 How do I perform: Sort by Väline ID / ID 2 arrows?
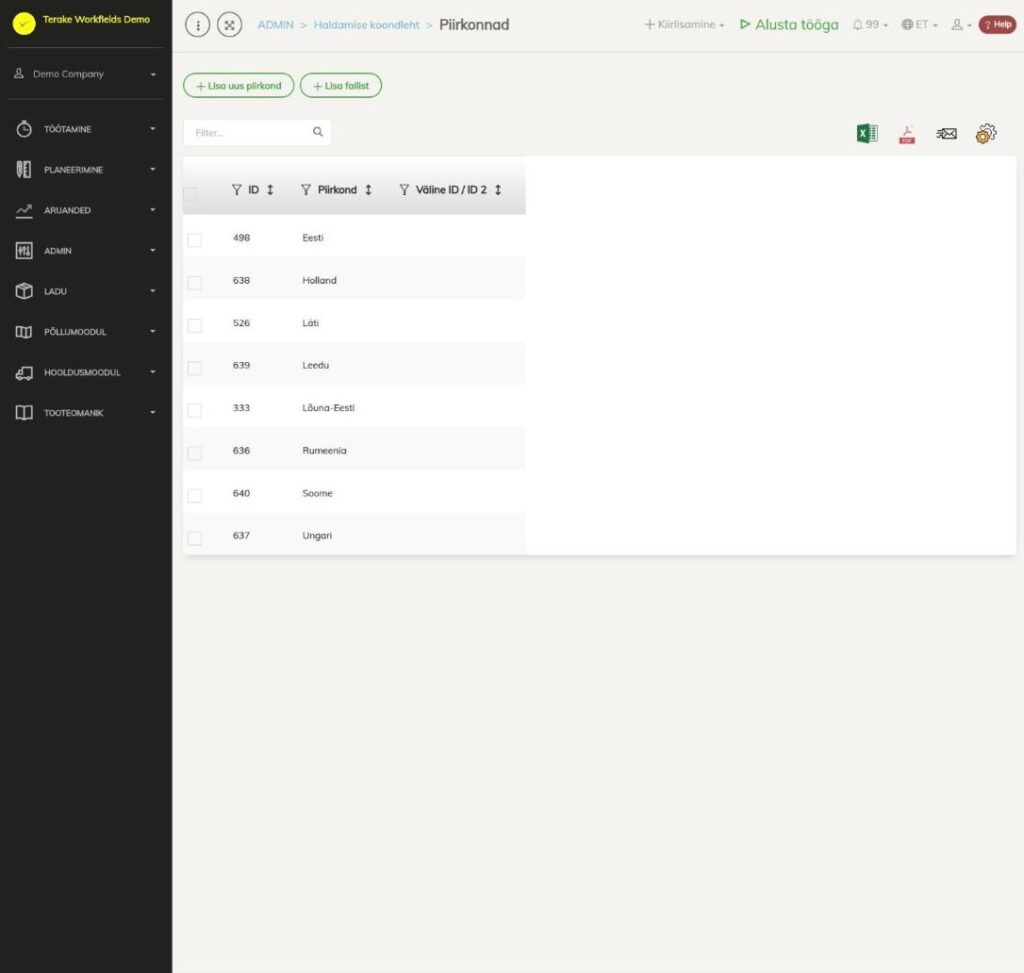pos(498,190)
